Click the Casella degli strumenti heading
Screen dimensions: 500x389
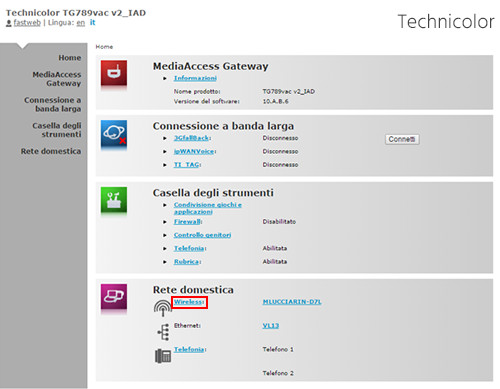tap(213, 193)
